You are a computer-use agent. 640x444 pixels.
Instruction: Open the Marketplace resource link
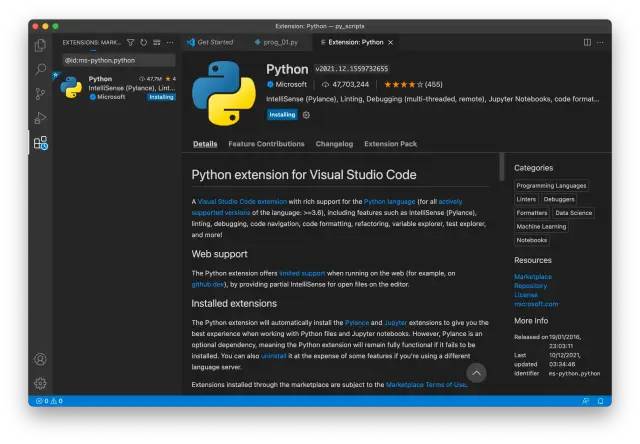(533, 277)
